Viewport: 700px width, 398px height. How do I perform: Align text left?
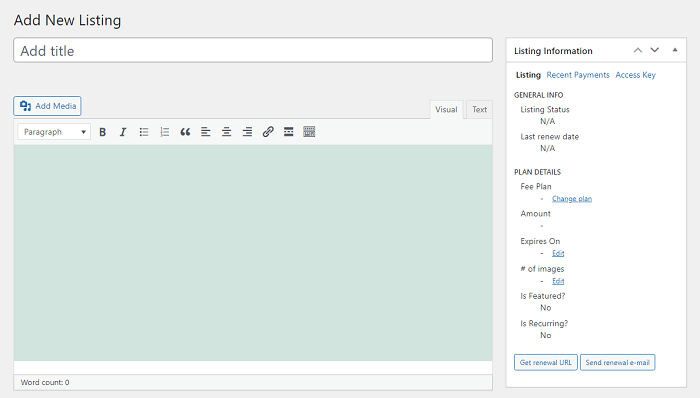pos(206,132)
